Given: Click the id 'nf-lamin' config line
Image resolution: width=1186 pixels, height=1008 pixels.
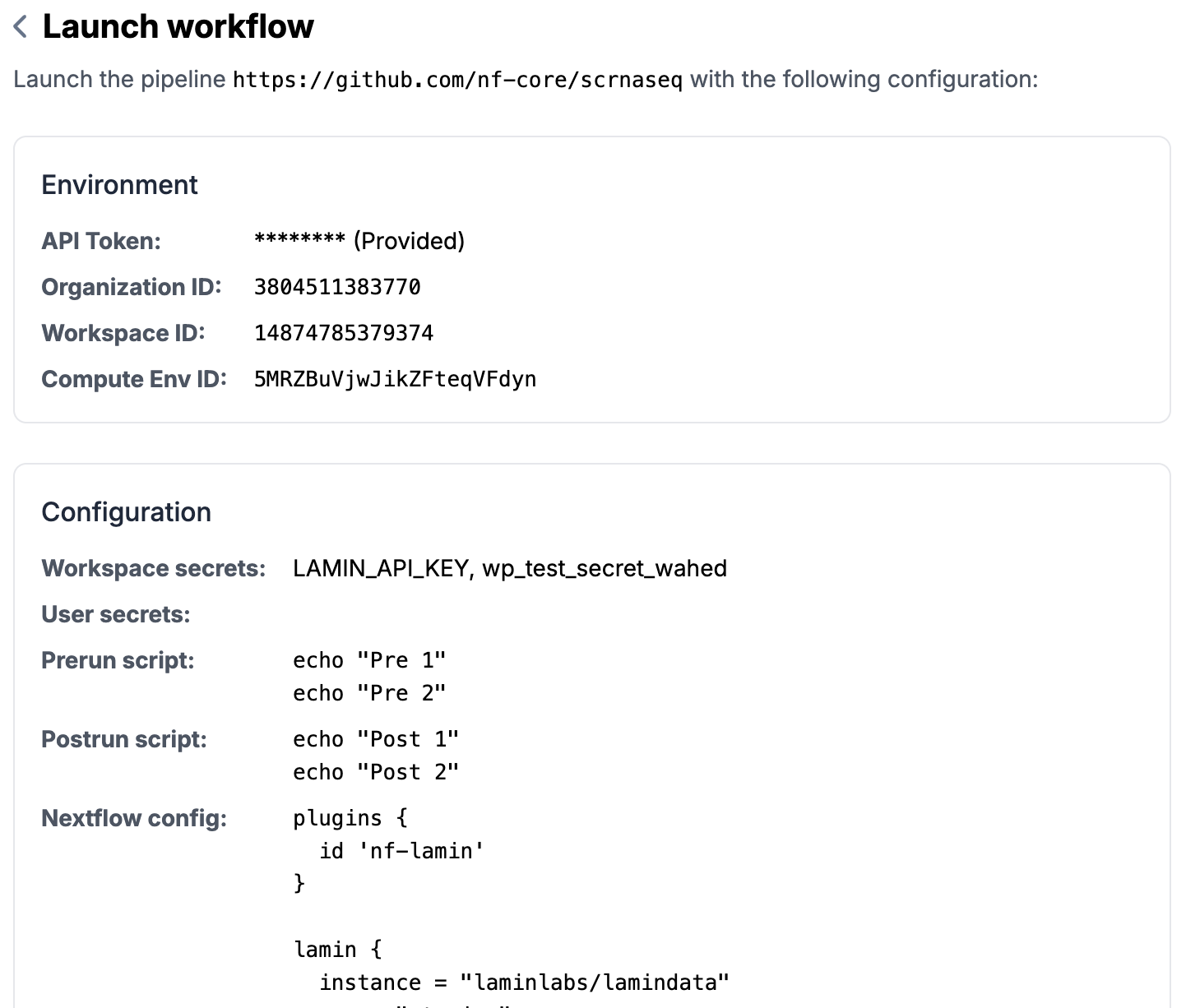Looking at the screenshot, I should coord(401,851).
